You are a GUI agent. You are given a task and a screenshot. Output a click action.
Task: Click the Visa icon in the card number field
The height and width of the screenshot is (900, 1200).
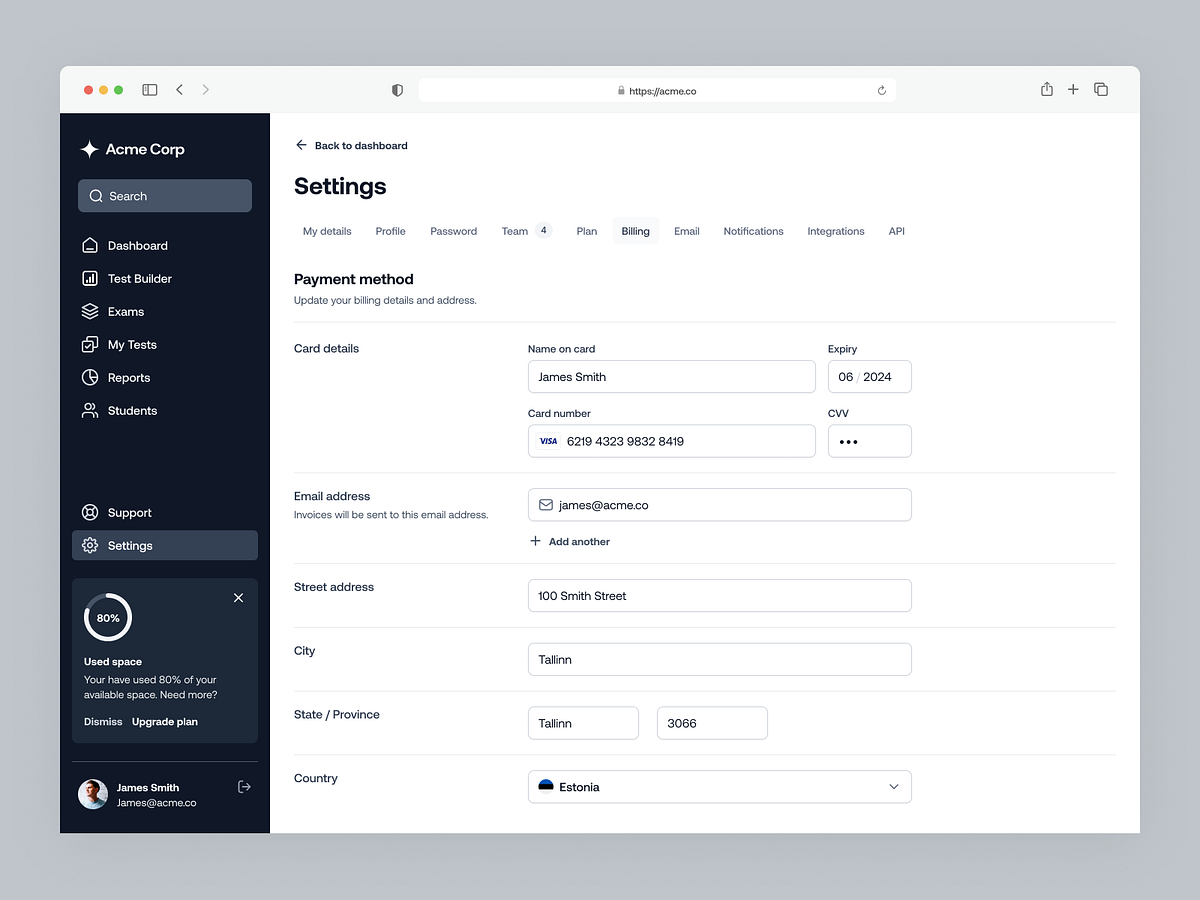(x=548, y=440)
